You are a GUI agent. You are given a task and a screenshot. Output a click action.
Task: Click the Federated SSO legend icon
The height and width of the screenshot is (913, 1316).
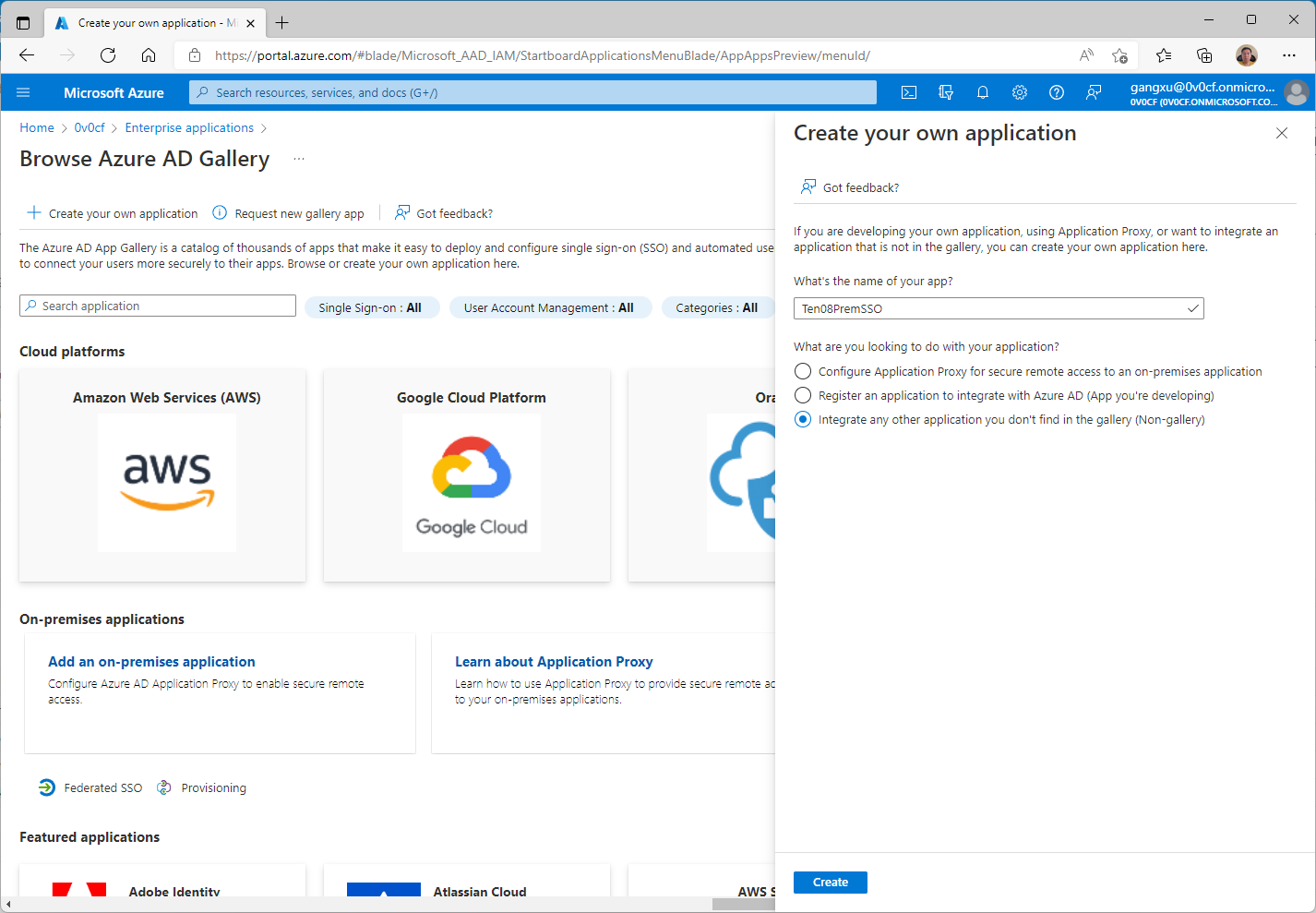(x=47, y=787)
